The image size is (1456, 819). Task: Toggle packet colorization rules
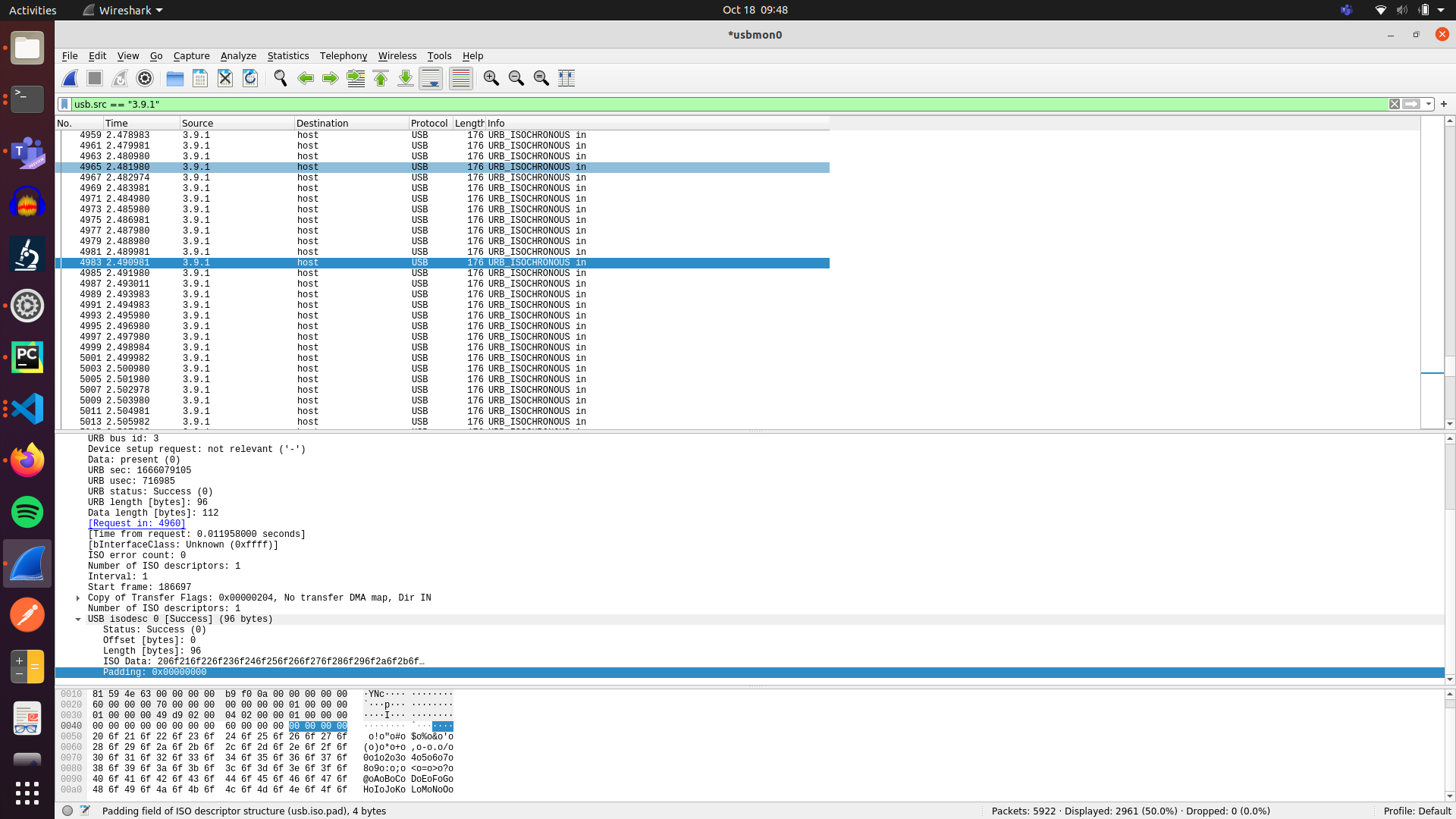tap(461, 78)
